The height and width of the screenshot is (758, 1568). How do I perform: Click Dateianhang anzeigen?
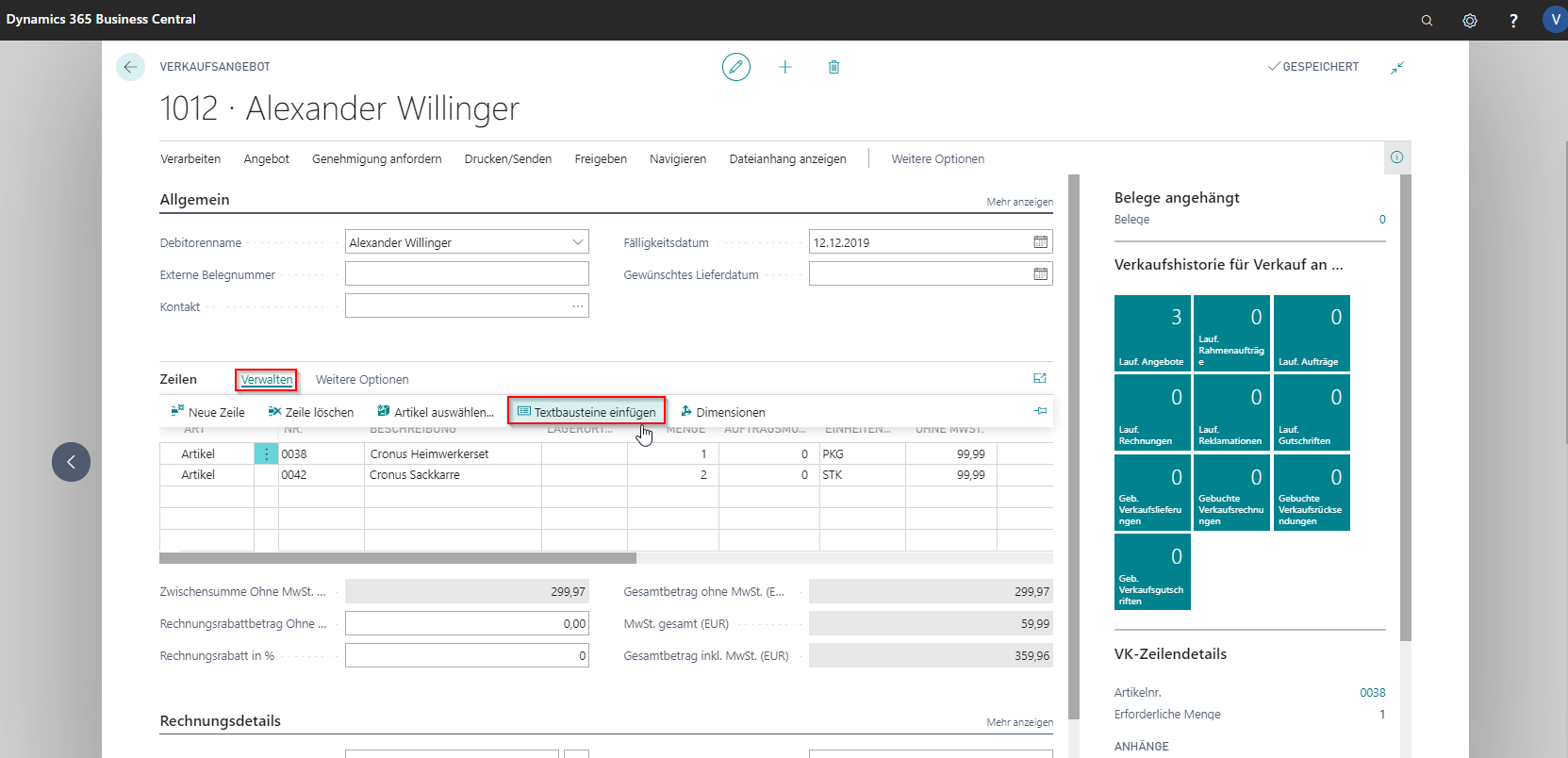coord(787,158)
